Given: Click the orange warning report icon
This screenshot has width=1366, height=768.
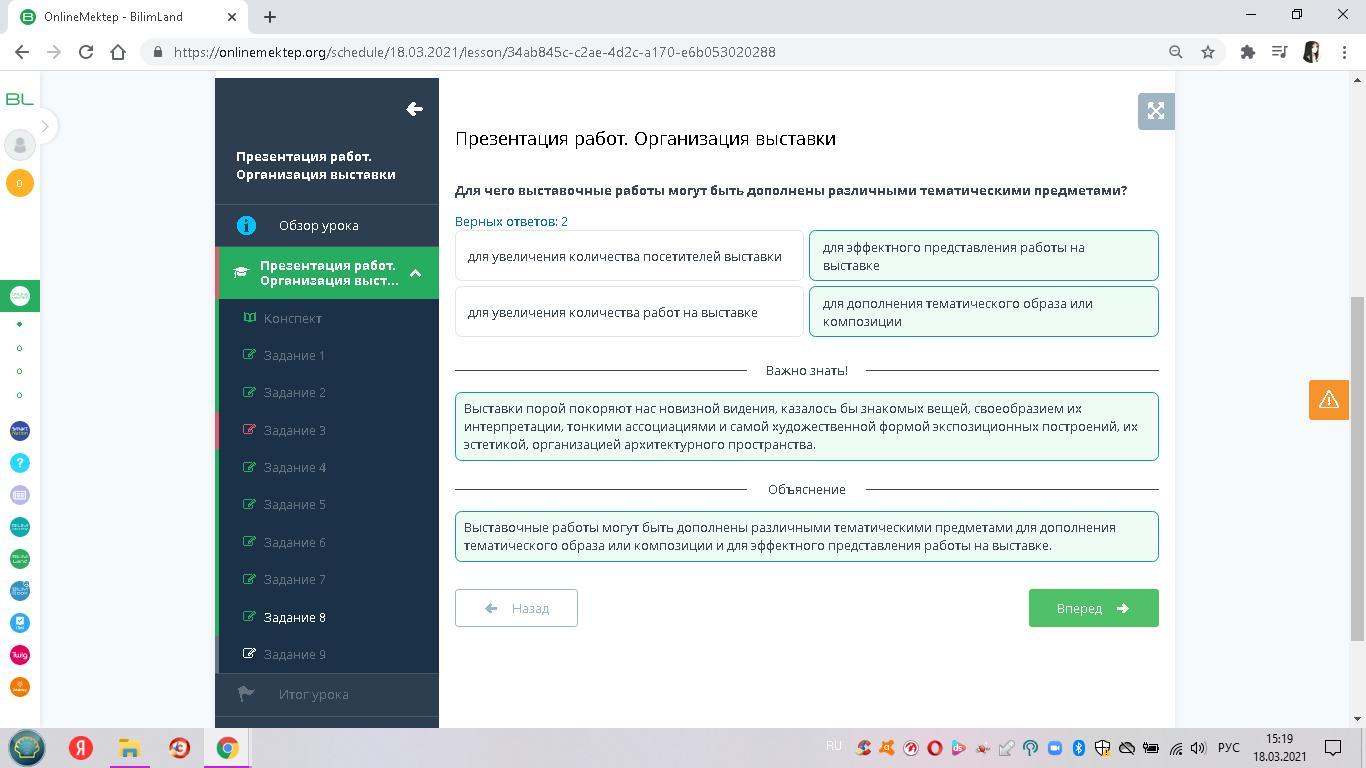Looking at the screenshot, I should [x=1328, y=400].
